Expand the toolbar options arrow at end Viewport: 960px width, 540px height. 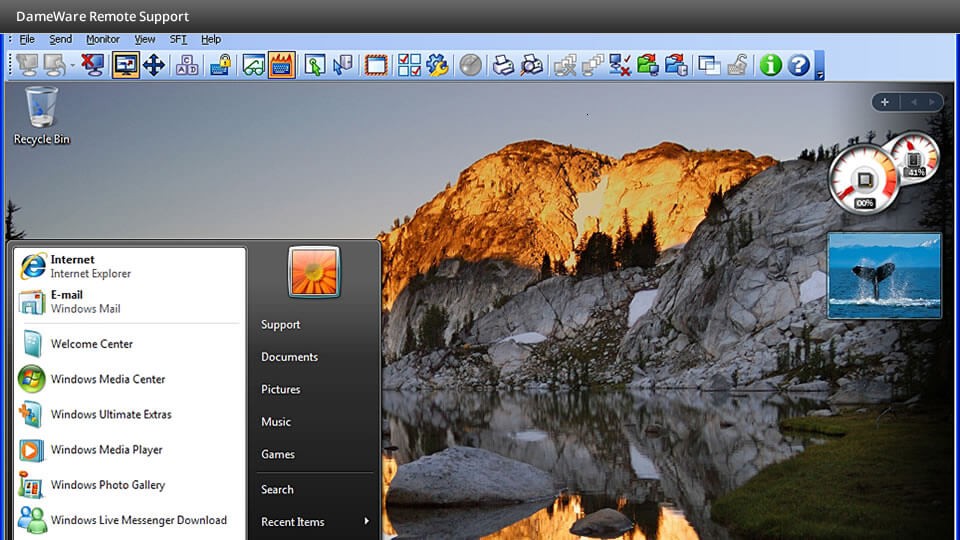tap(820, 66)
